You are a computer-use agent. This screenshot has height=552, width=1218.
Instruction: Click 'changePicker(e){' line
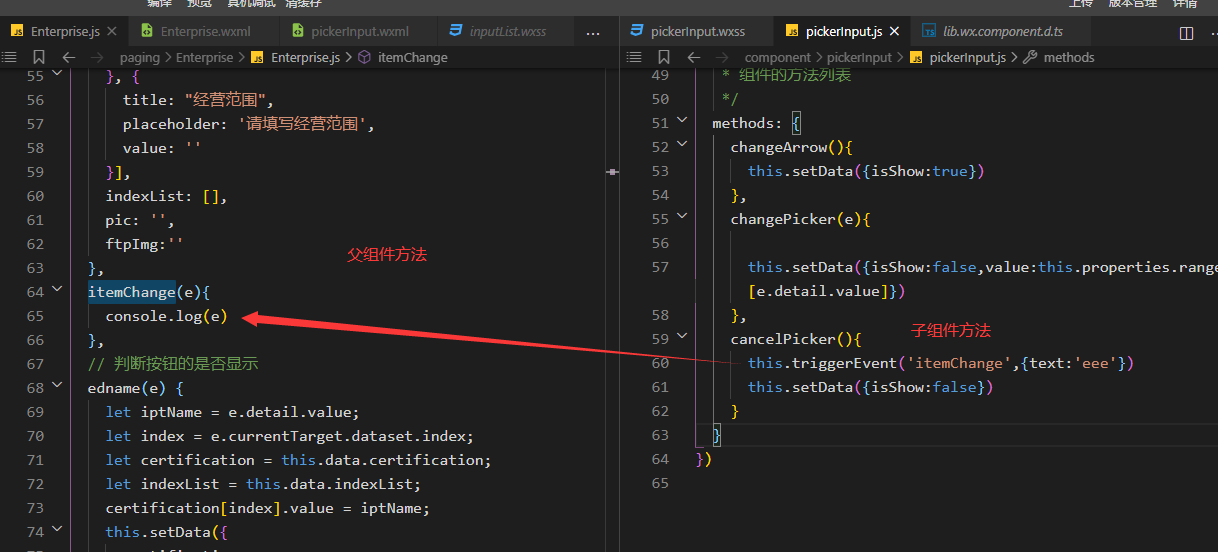(800, 219)
